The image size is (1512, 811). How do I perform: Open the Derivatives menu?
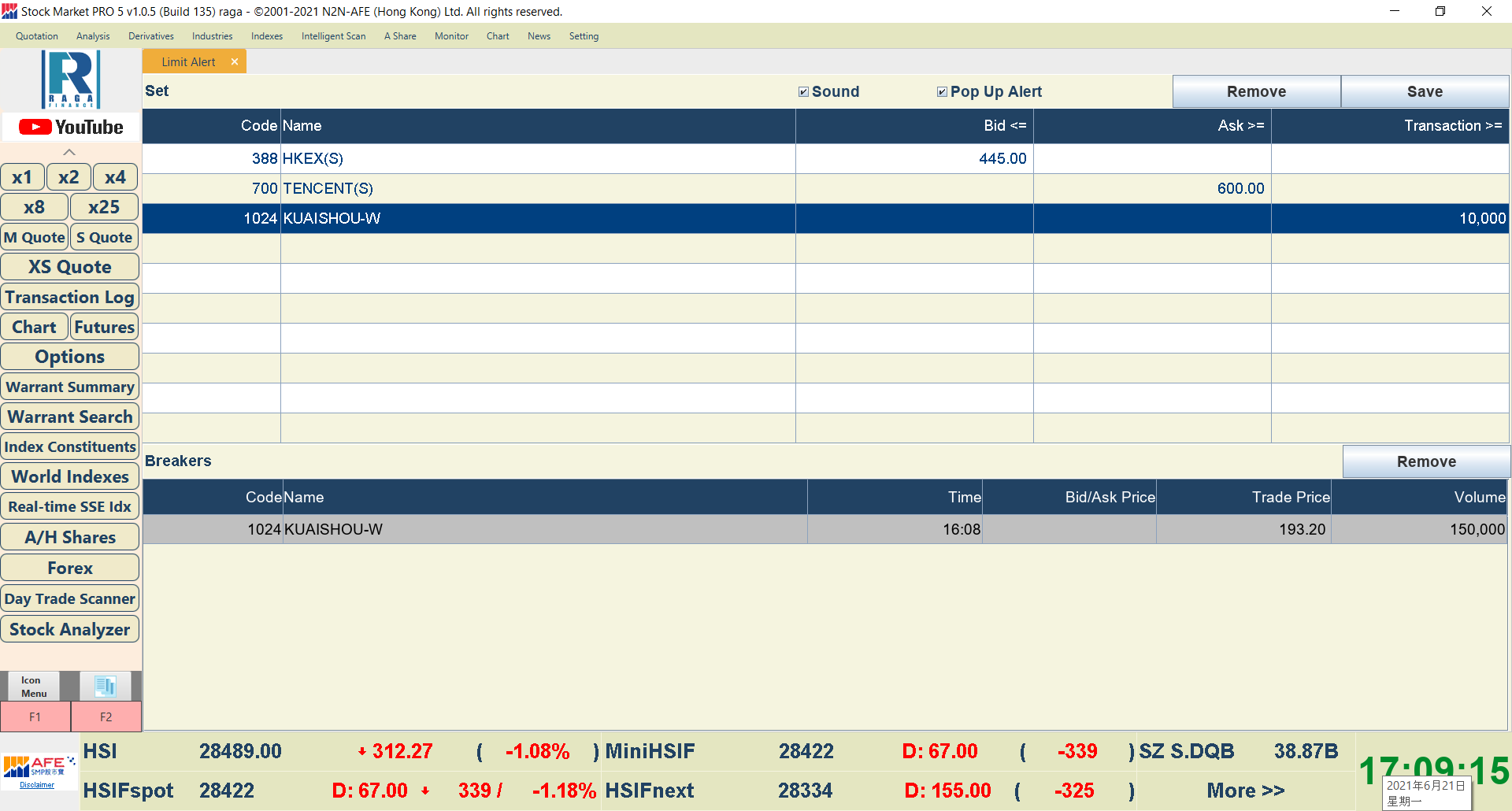(x=151, y=36)
